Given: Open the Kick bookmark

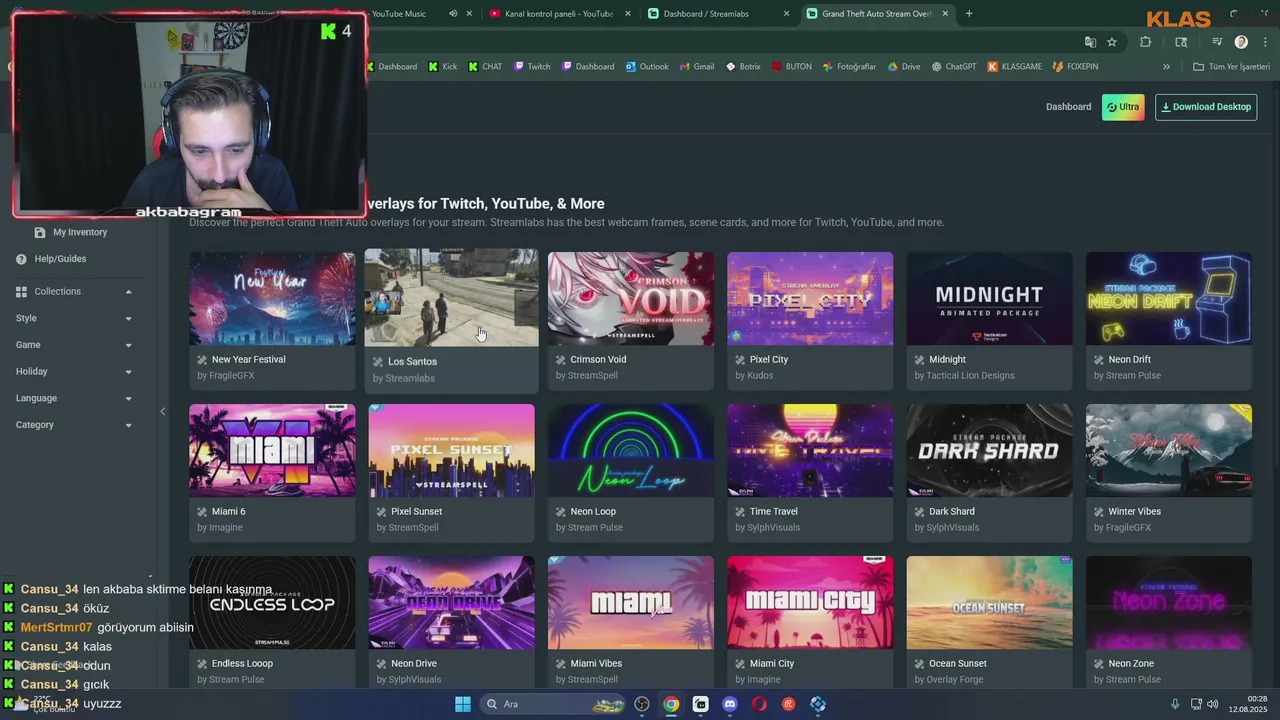Looking at the screenshot, I should [x=442, y=67].
